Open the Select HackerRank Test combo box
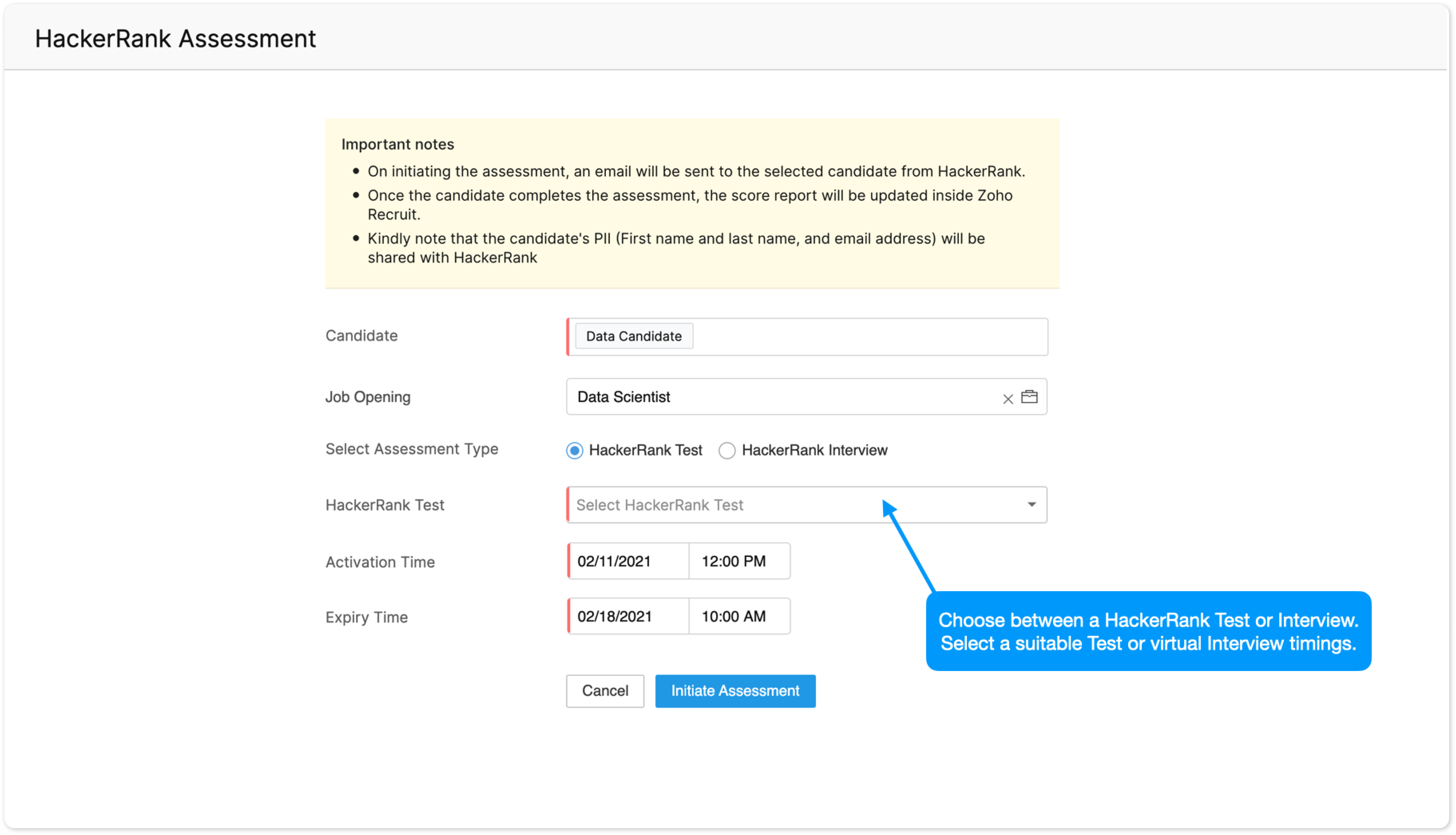This screenshot has width=1456, height=835. pyautogui.click(x=806, y=505)
